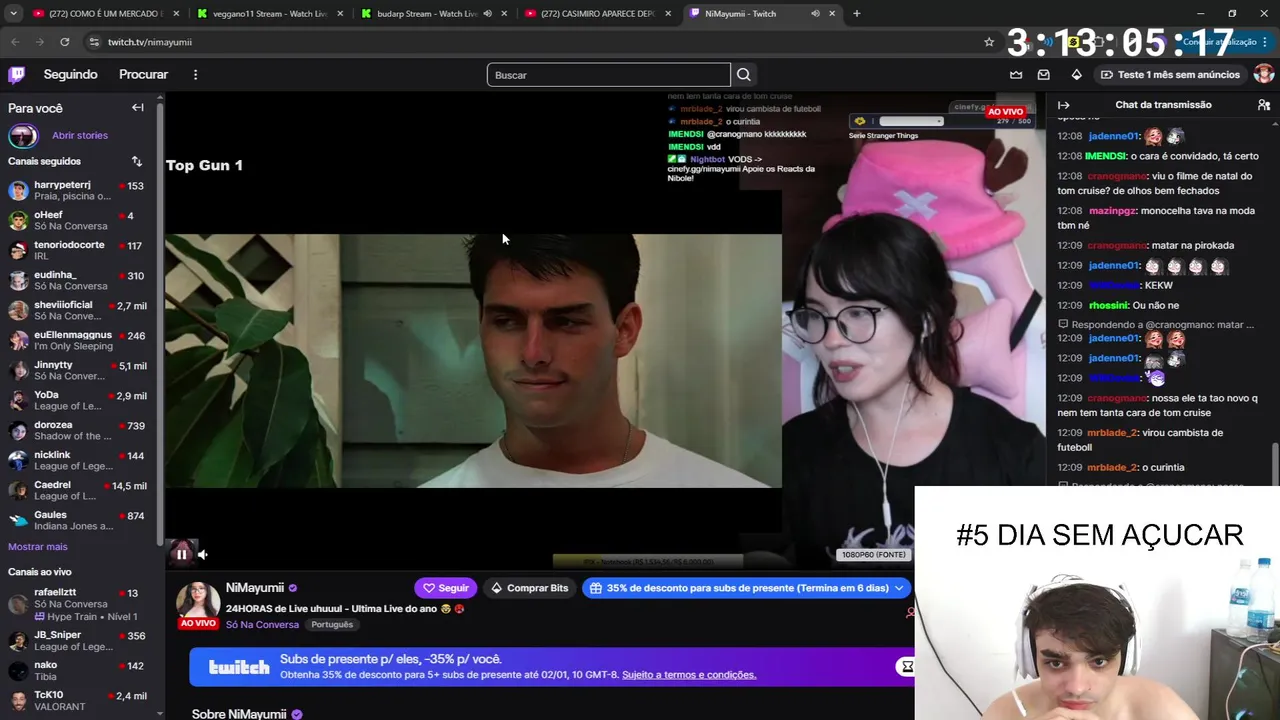Open nicklink channel in sidebar
This screenshot has height=720, width=1280.
tap(78, 460)
